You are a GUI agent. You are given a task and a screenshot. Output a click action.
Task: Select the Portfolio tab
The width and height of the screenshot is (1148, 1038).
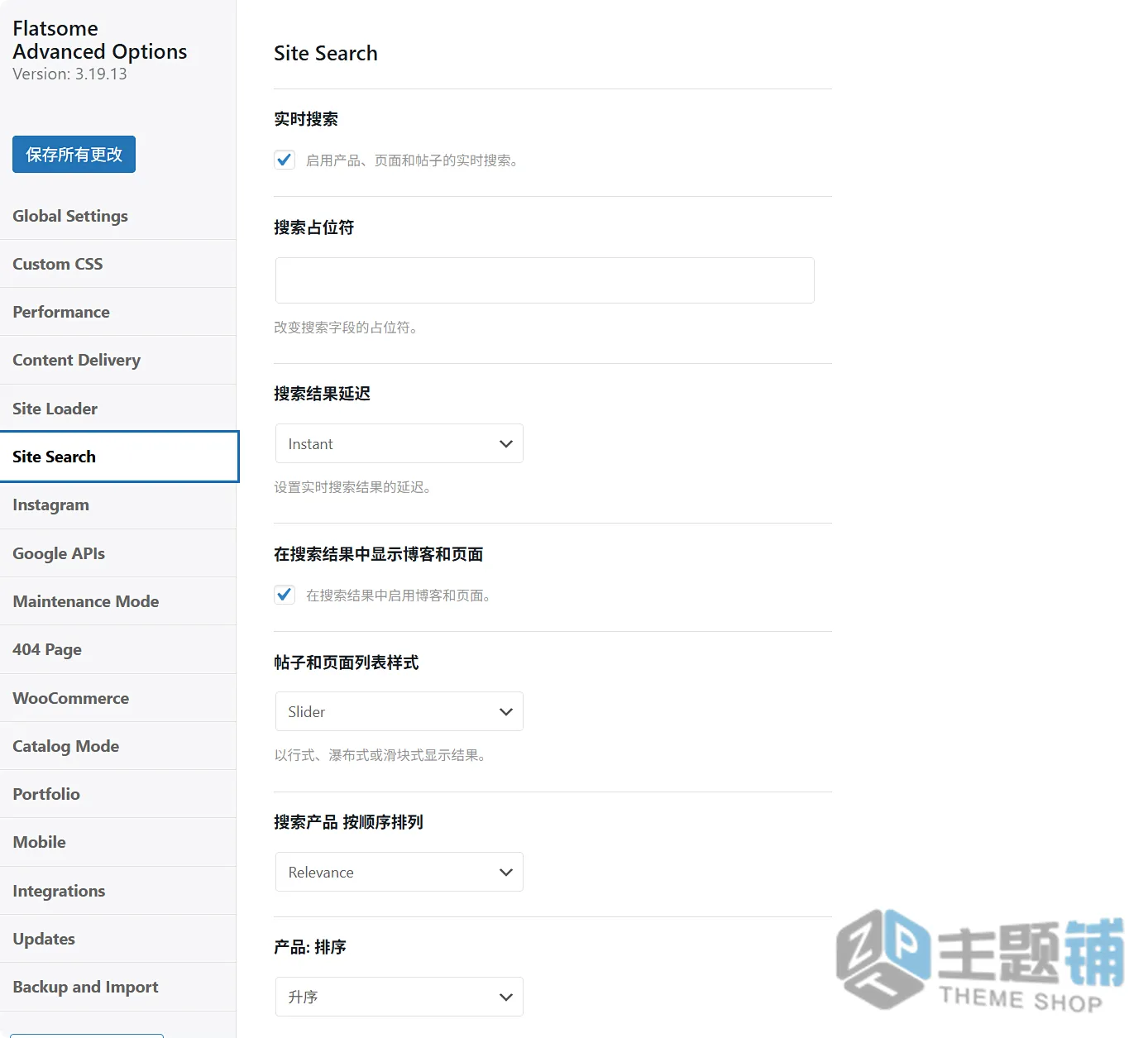118,794
